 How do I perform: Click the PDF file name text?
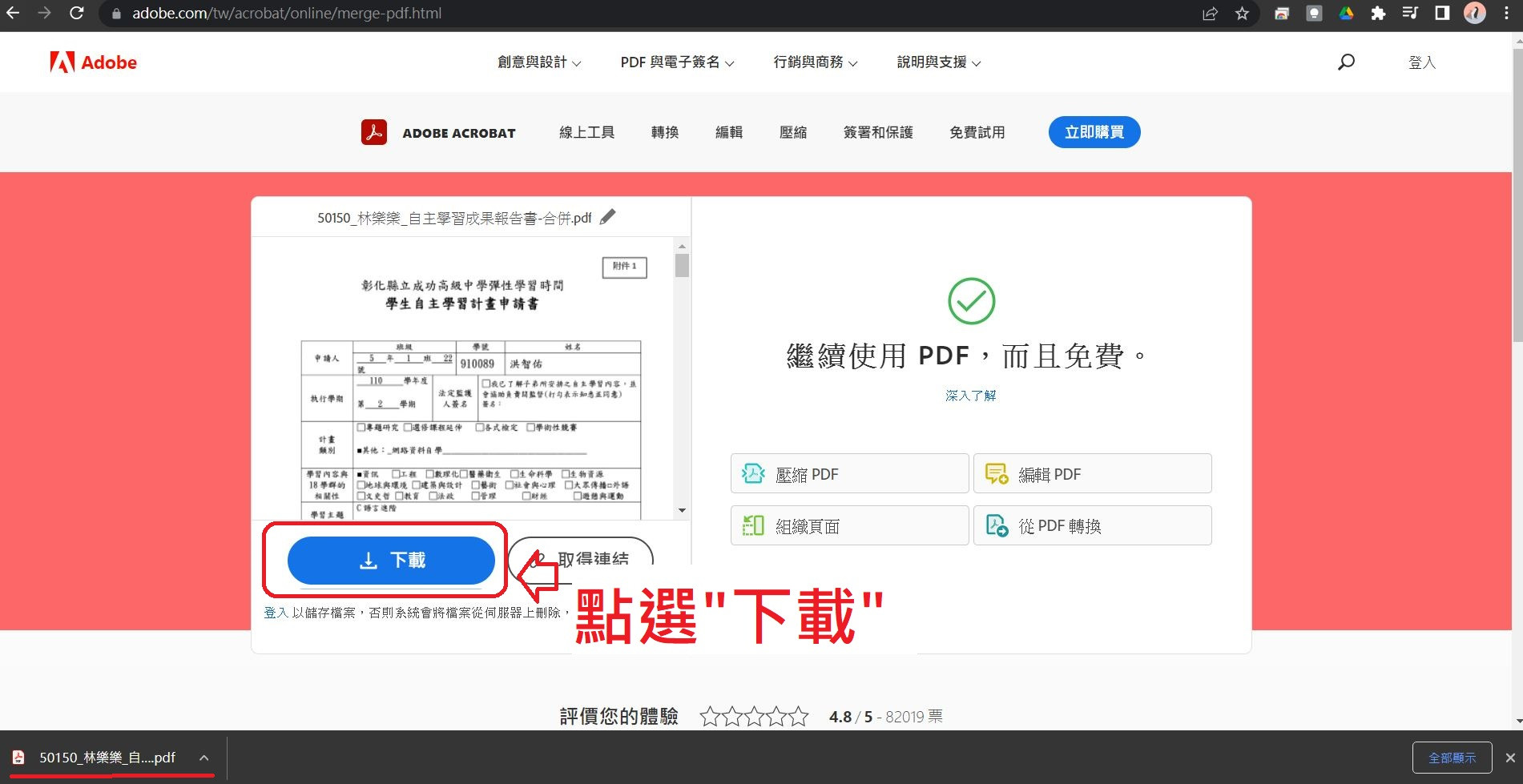tap(454, 218)
